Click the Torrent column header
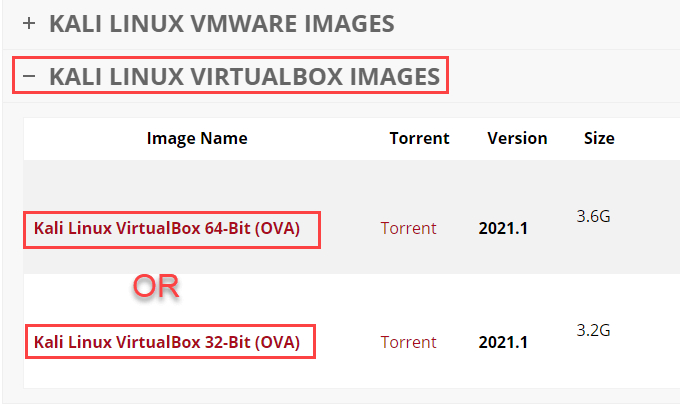This screenshot has width=680, height=404. (x=419, y=138)
